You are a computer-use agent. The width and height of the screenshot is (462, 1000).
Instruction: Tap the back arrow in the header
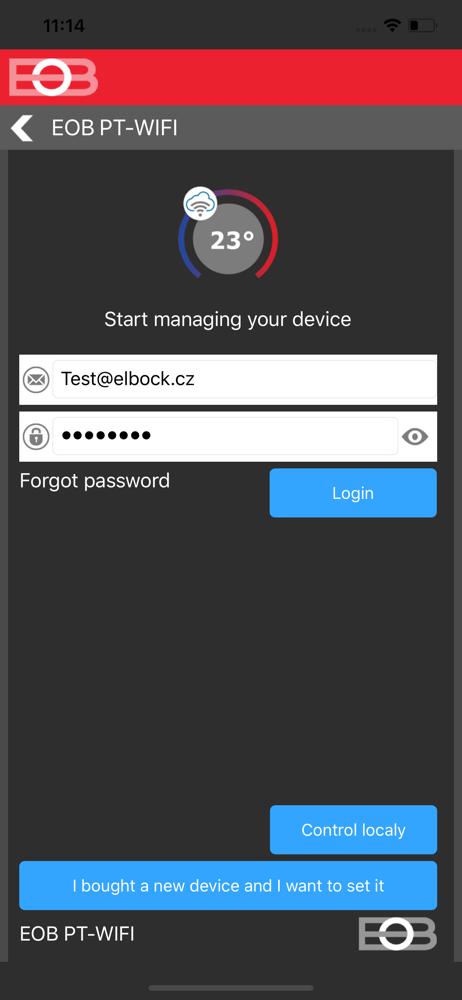tap(22, 128)
